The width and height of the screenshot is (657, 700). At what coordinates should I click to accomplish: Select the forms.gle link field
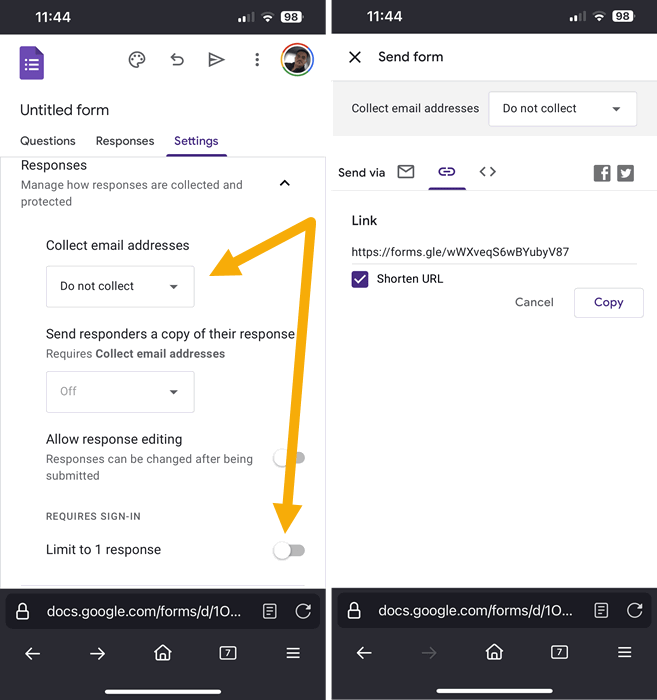pos(494,252)
